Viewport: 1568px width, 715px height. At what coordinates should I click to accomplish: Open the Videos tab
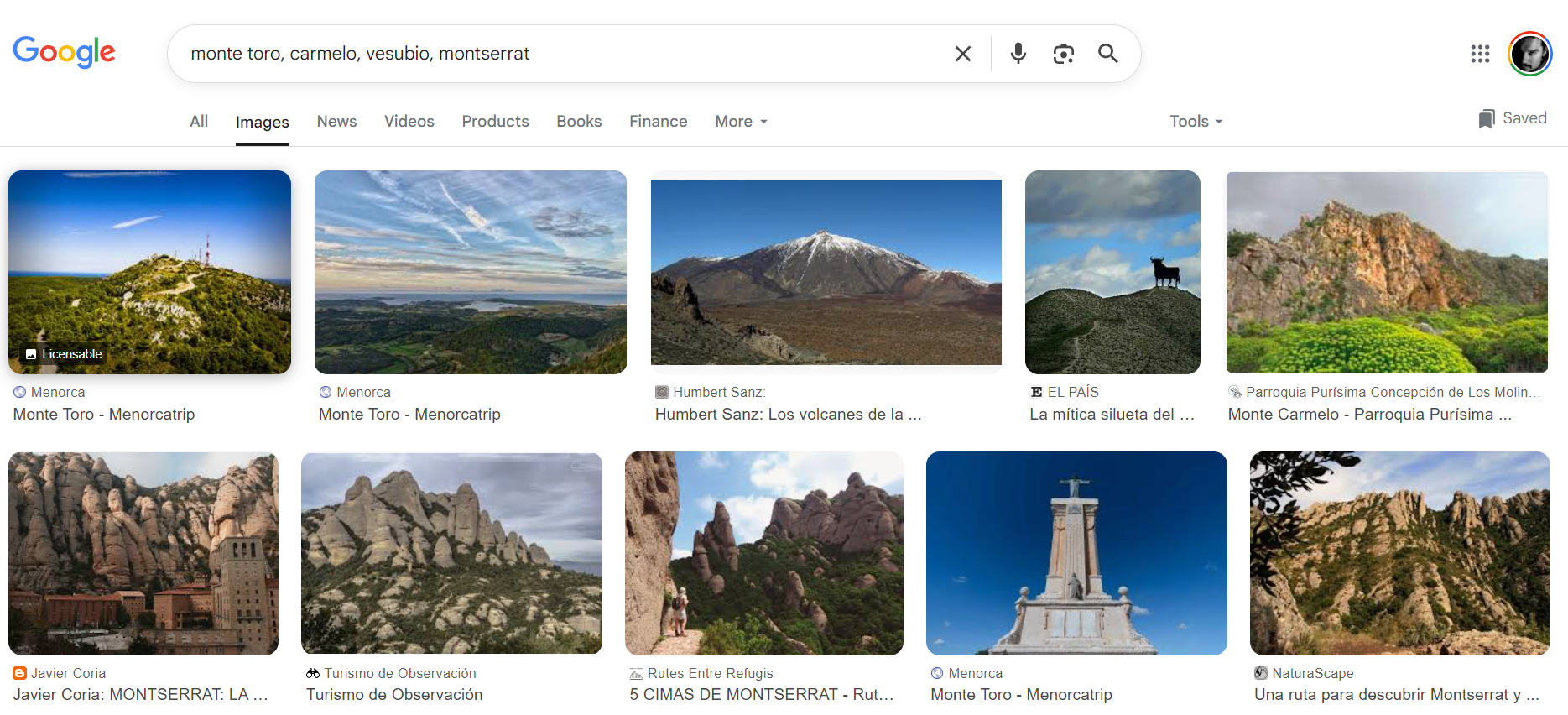click(409, 121)
